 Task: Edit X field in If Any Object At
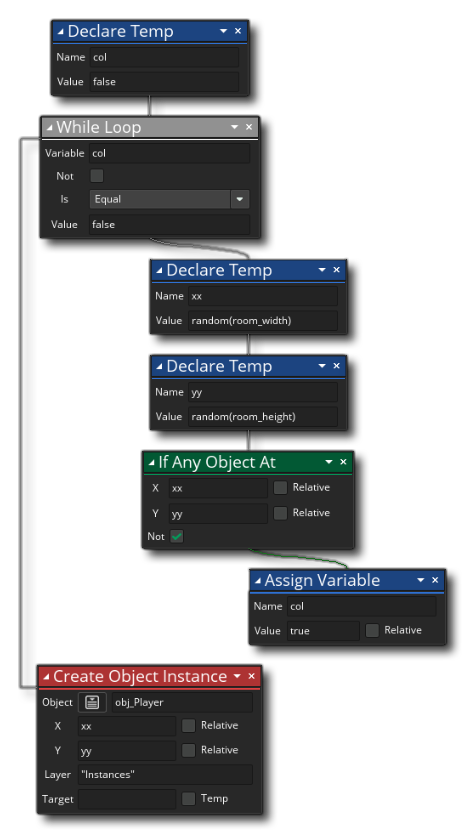pyautogui.click(x=218, y=488)
